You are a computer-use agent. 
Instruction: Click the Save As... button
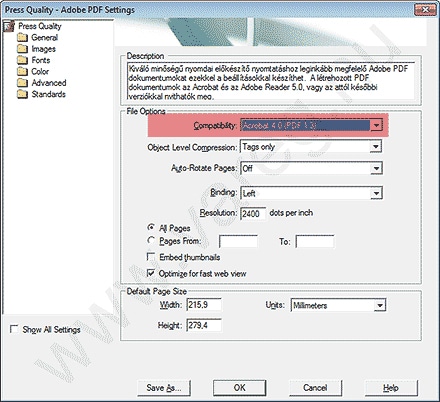(164, 388)
